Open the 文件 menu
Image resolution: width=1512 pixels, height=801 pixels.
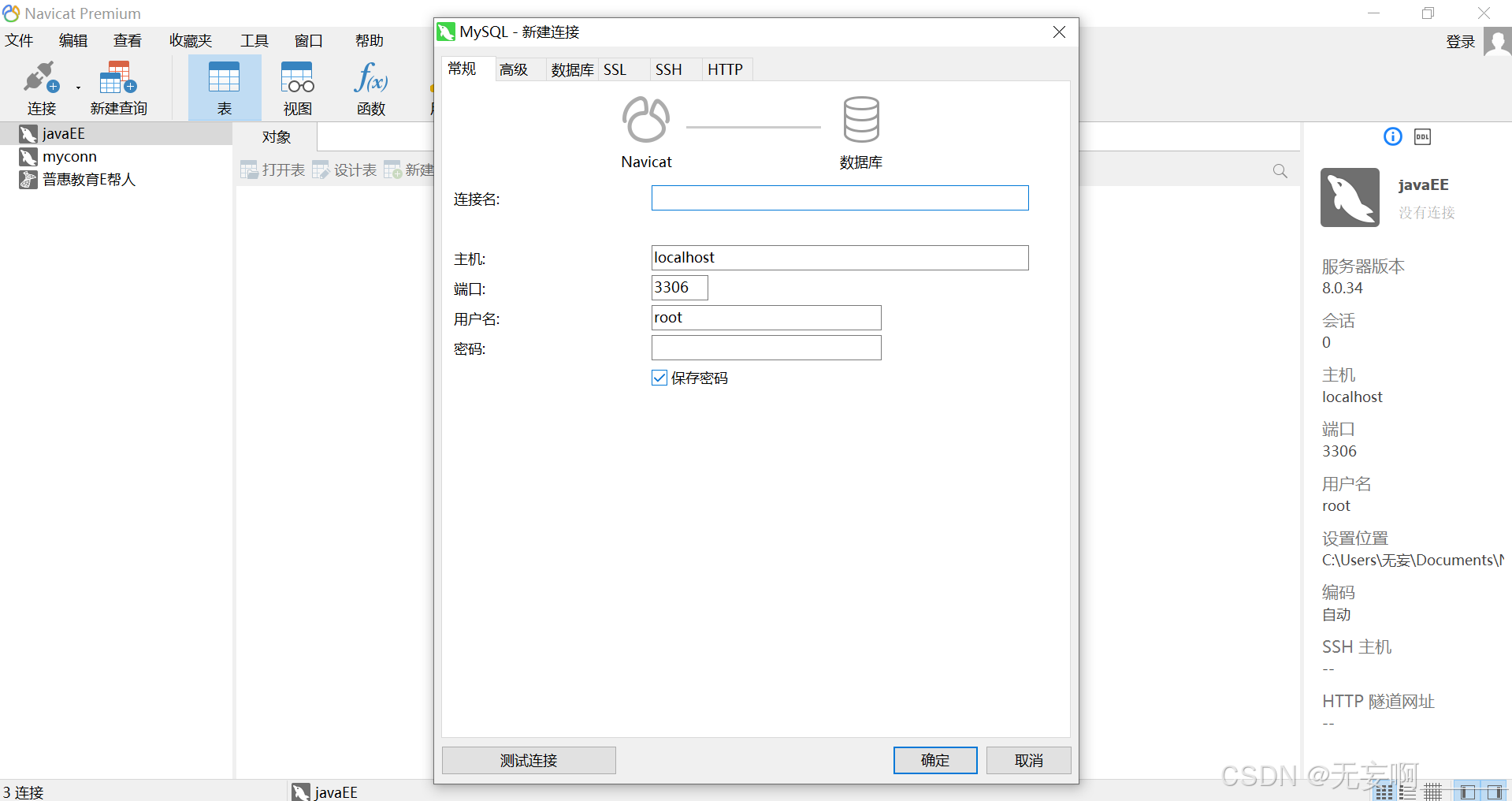point(19,40)
